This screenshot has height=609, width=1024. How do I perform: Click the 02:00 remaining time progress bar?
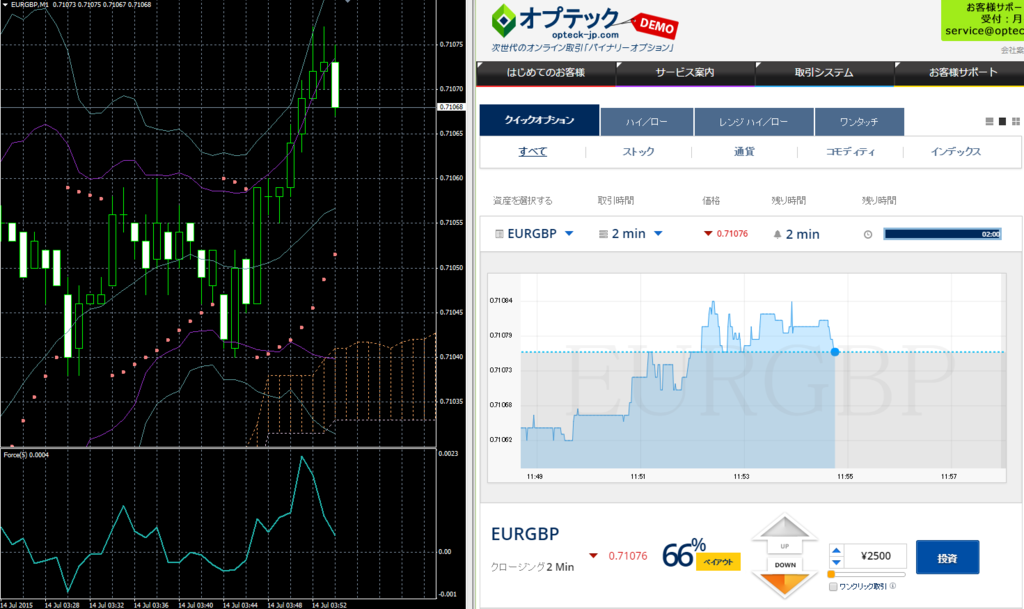click(x=942, y=234)
